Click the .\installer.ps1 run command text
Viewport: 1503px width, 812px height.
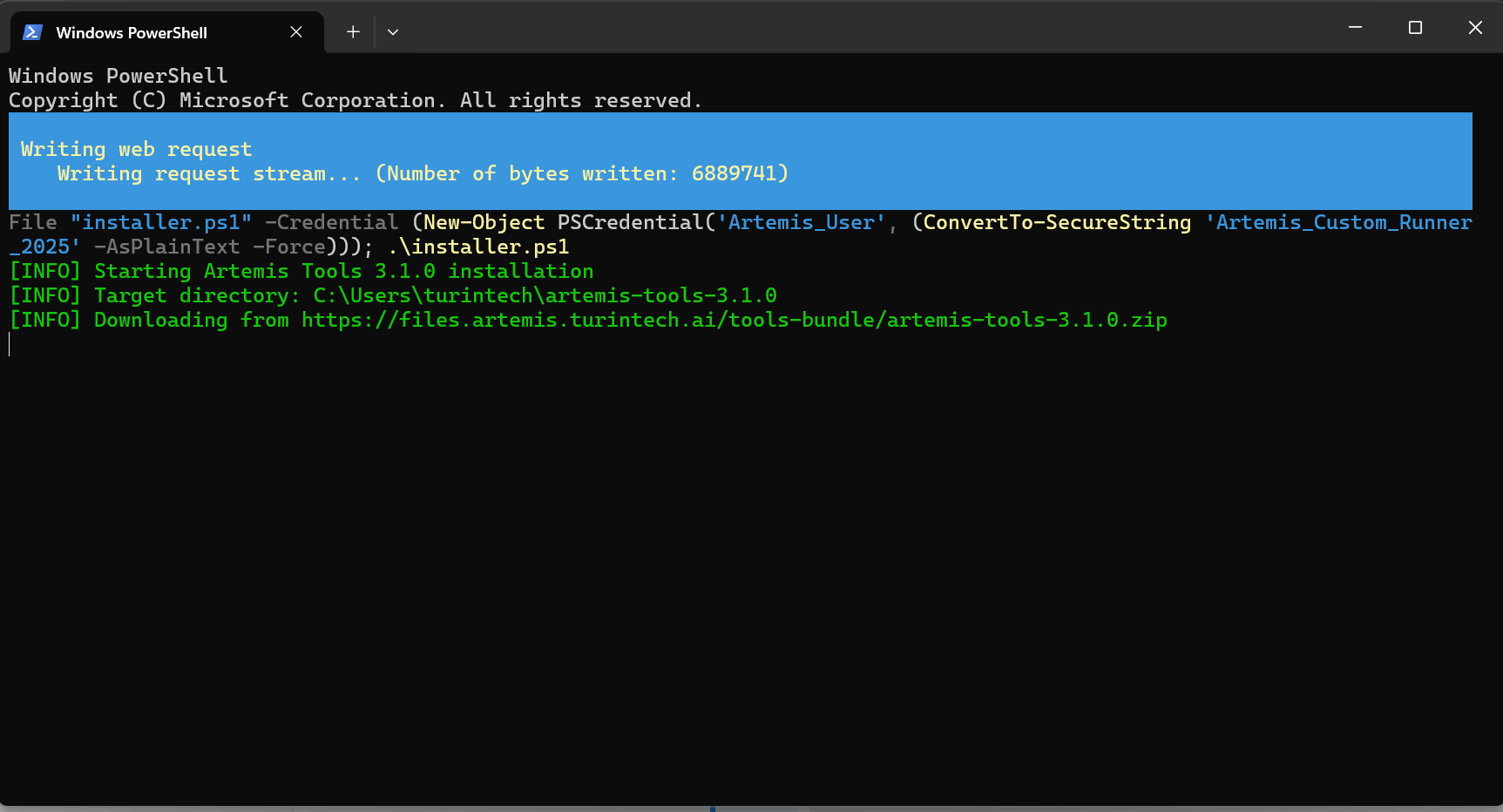tap(478, 247)
